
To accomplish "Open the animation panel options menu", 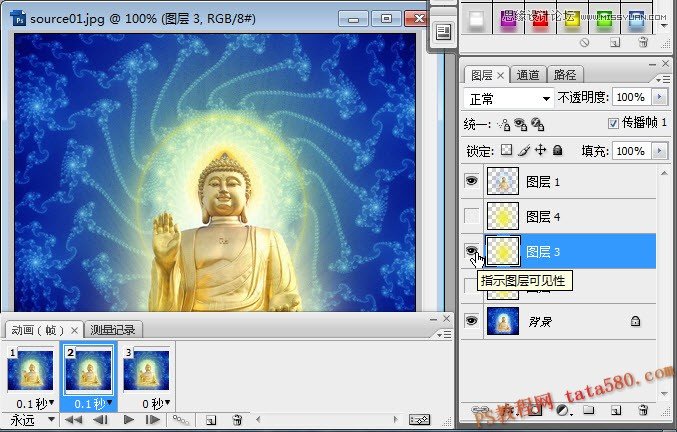I will [x=444, y=334].
